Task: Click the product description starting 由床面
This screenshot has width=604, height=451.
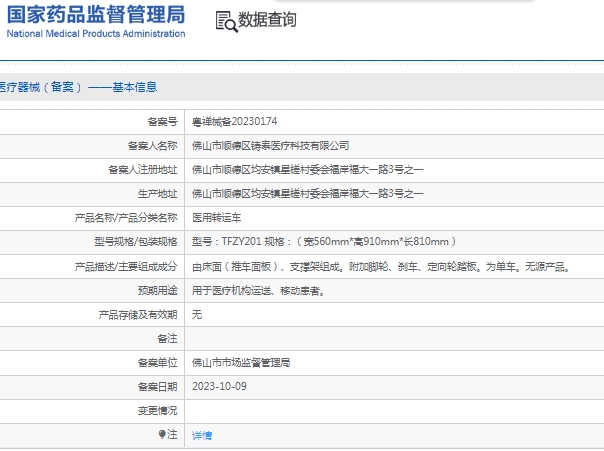Action: pyautogui.click(x=382, y=267)
